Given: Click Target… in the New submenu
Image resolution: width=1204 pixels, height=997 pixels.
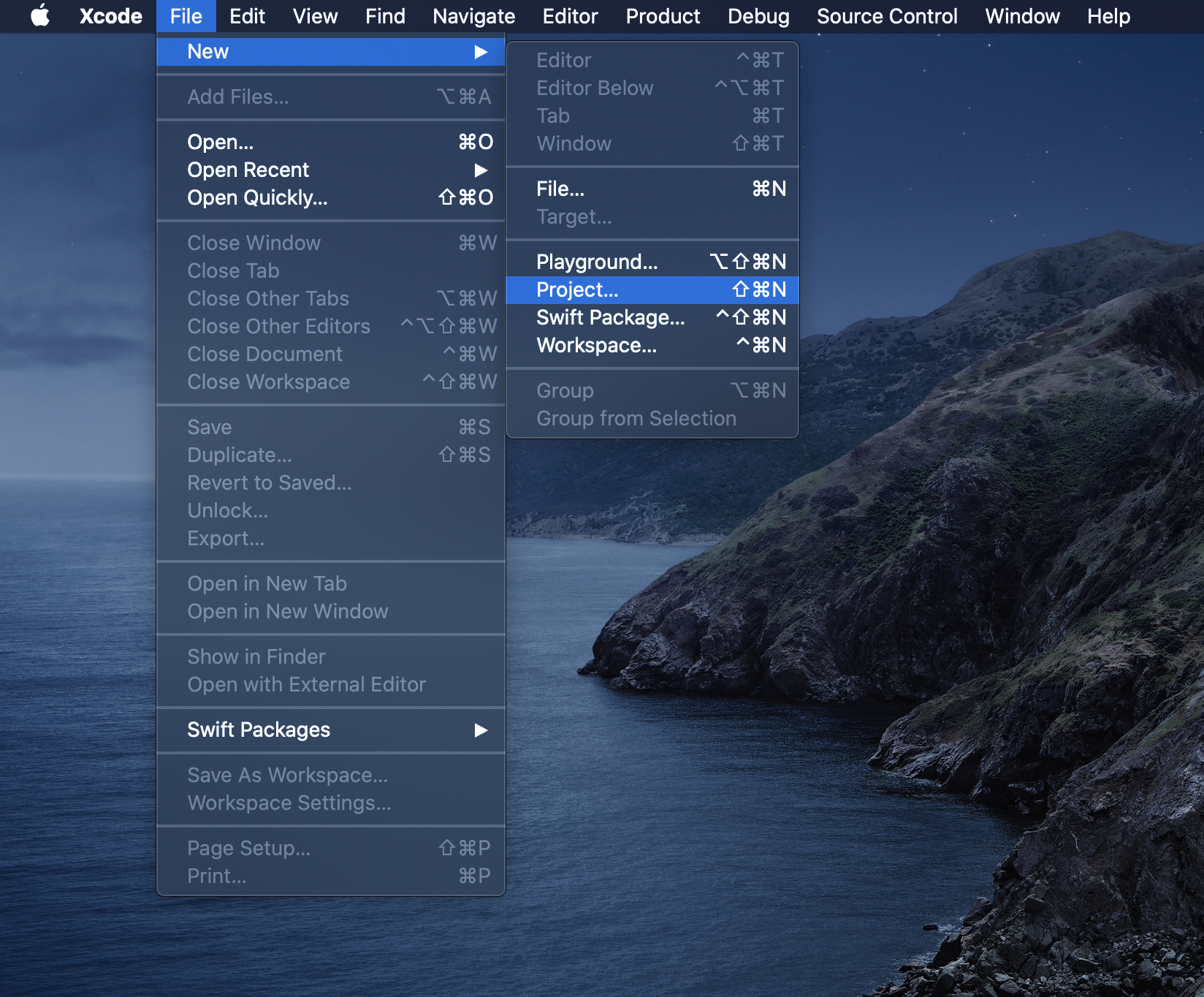Looking at the screenshot, I should pyautogui.click(x=652, y=217).
